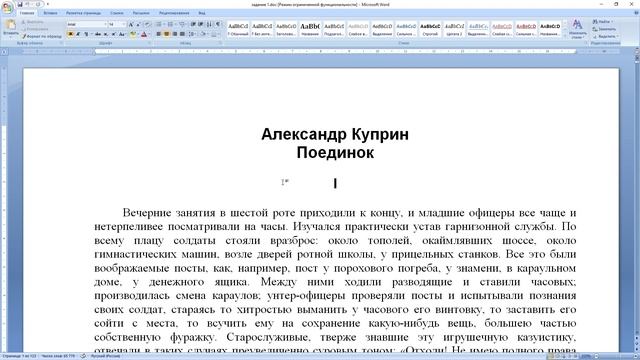
Task: Open the round Office button menu
Action: (7, 7)
